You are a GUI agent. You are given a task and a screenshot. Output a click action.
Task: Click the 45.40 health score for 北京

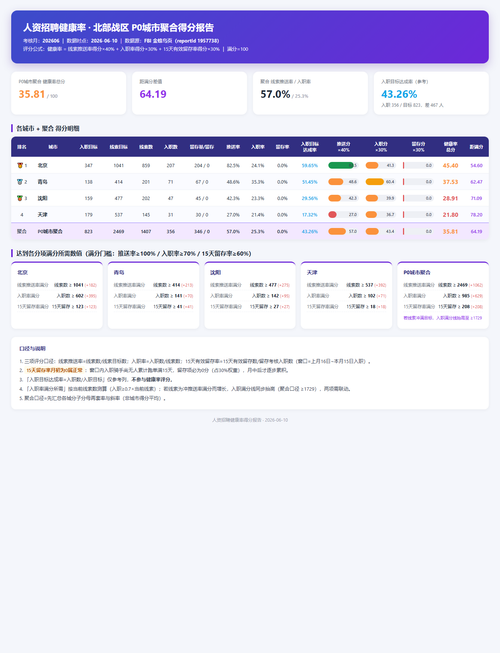(x=450, y=165)
